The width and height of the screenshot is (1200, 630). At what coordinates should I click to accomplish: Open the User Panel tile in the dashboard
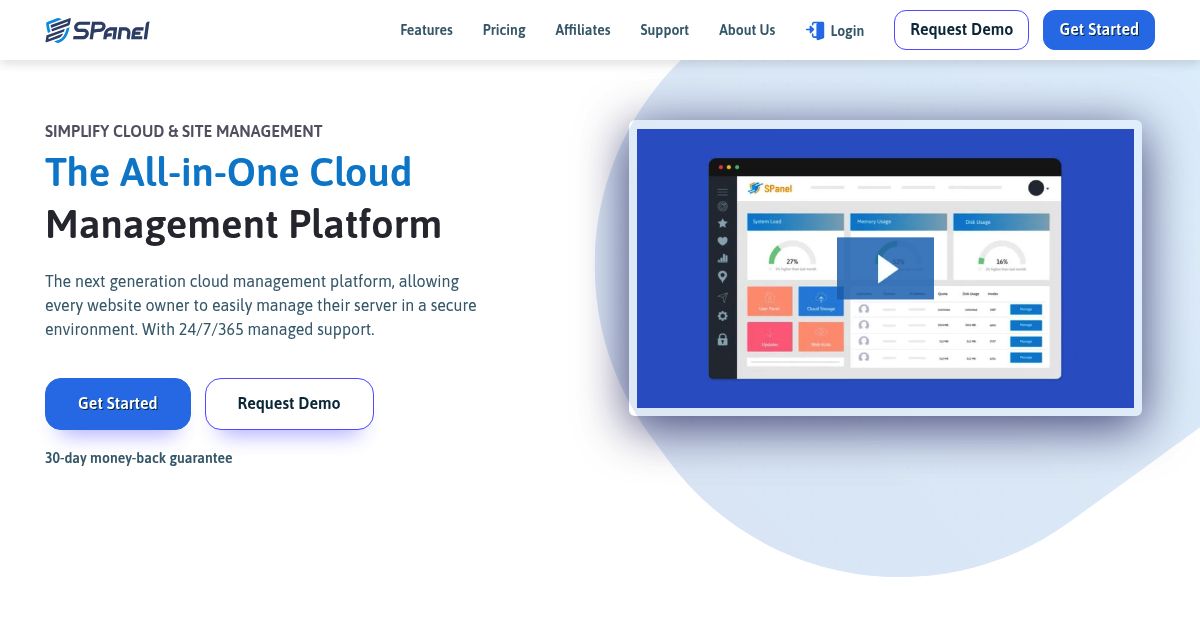(770, 301)
